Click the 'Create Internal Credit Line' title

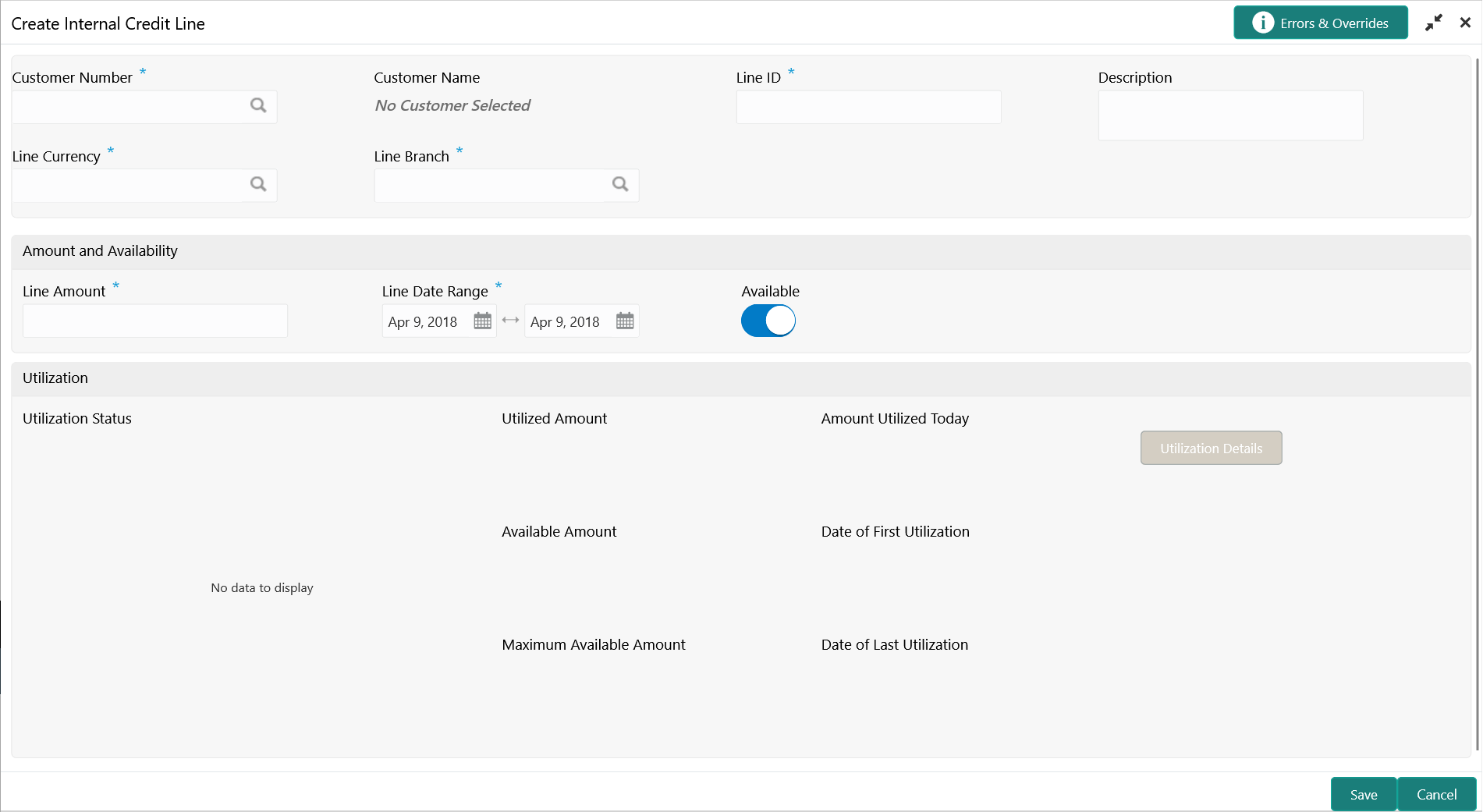point(108,23)
